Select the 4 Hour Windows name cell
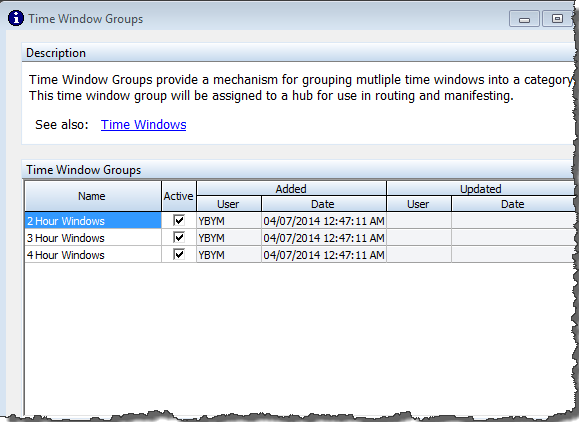 click(x=93, y=254)
